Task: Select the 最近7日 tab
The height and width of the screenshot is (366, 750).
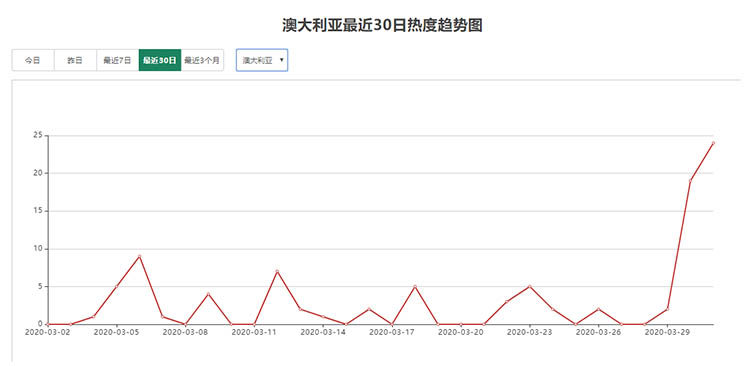Action: (x=118, y=60)
